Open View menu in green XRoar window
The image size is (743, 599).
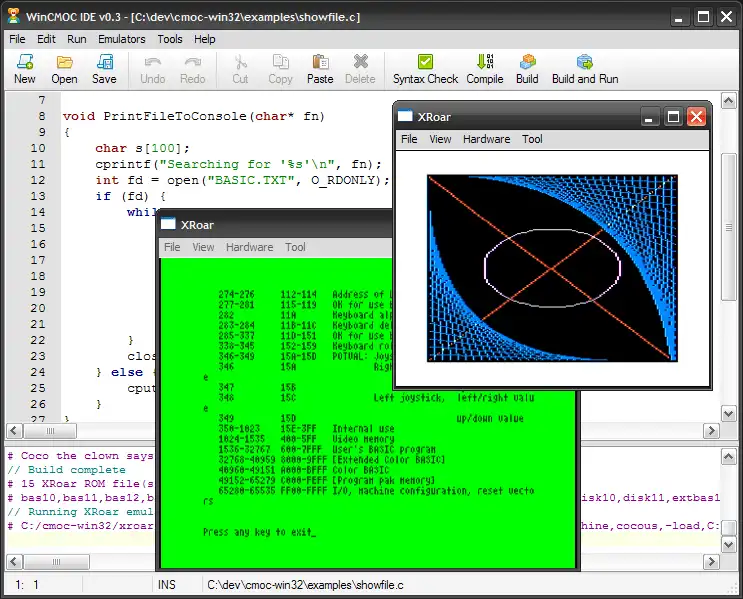203,247
